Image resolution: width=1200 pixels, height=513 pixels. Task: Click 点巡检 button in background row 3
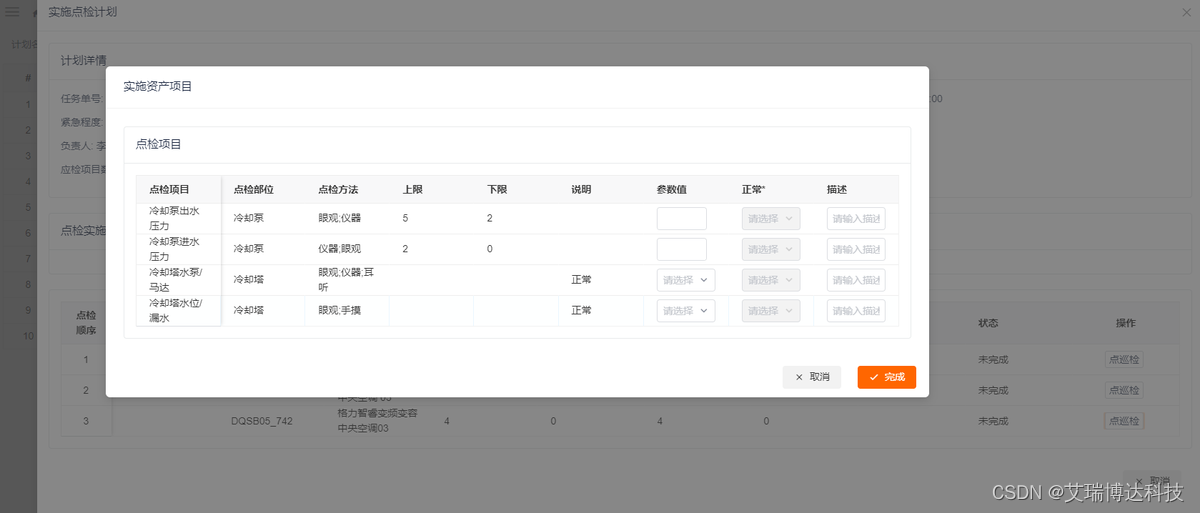(1124, 421)
